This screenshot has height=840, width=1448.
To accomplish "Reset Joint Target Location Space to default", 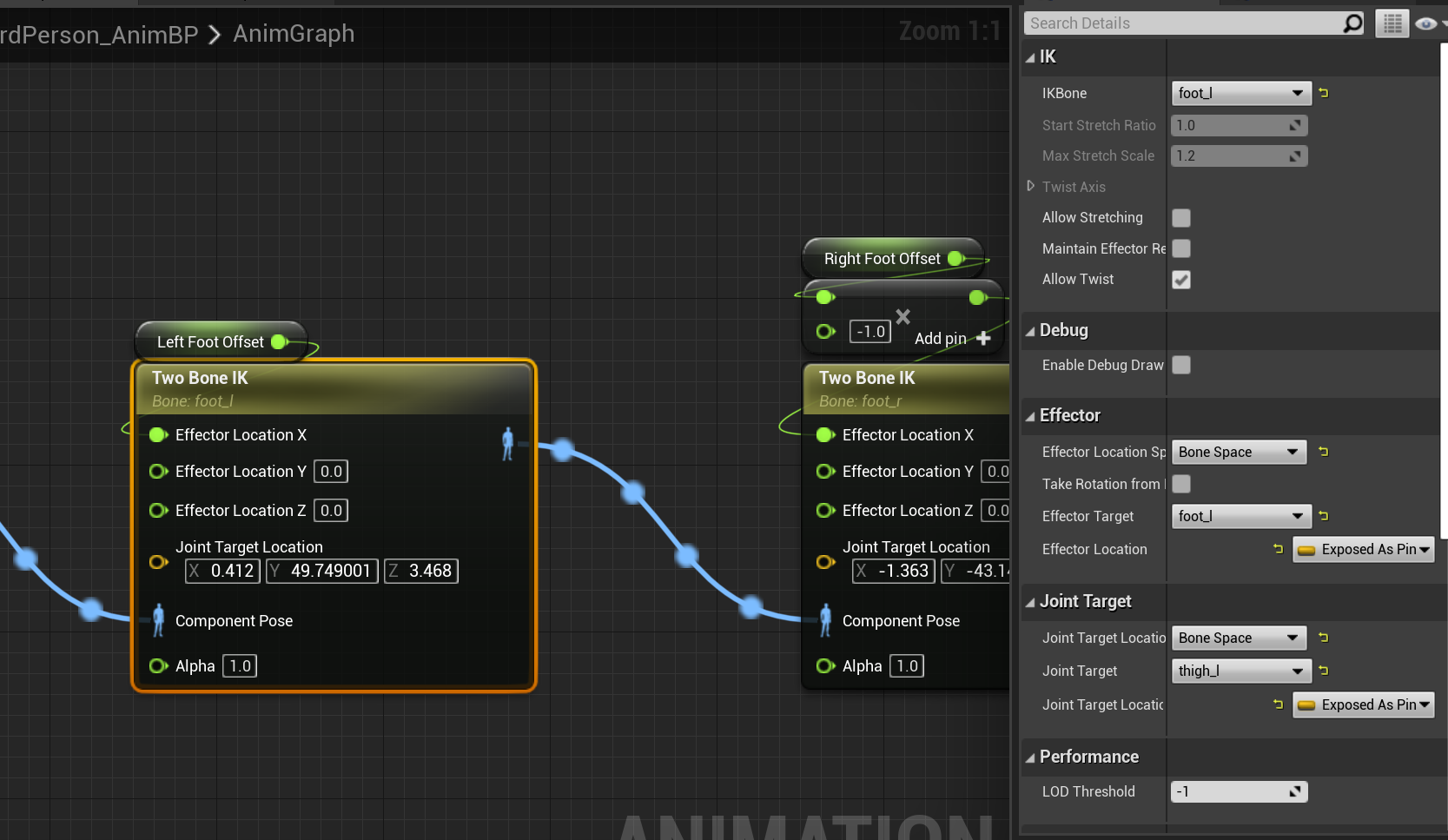I will click(1324, 638).
